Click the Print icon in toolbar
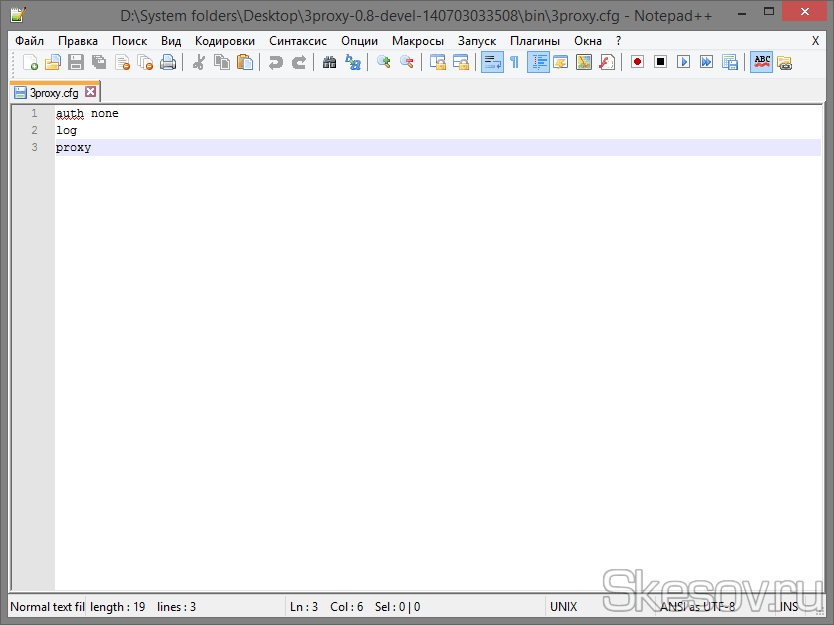This screenshot has height=625, width=834. (168, 62)
